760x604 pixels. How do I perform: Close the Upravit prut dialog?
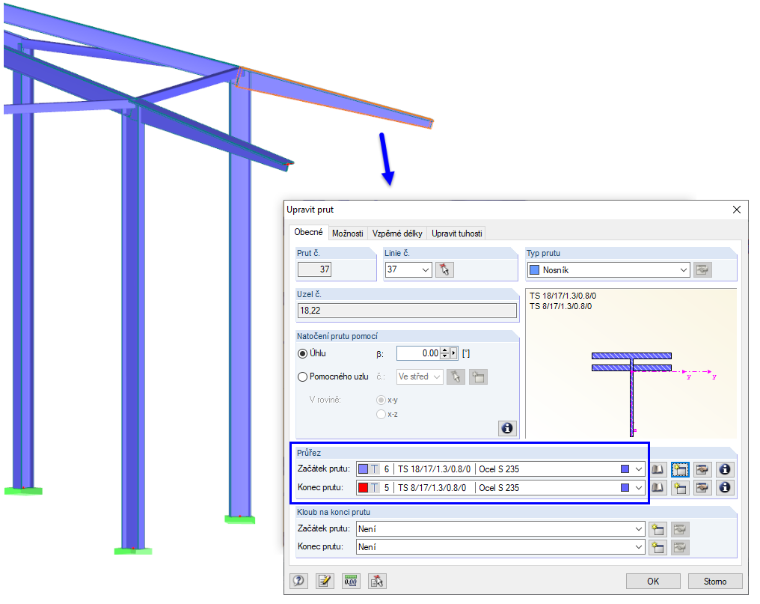tap(736, 209)
